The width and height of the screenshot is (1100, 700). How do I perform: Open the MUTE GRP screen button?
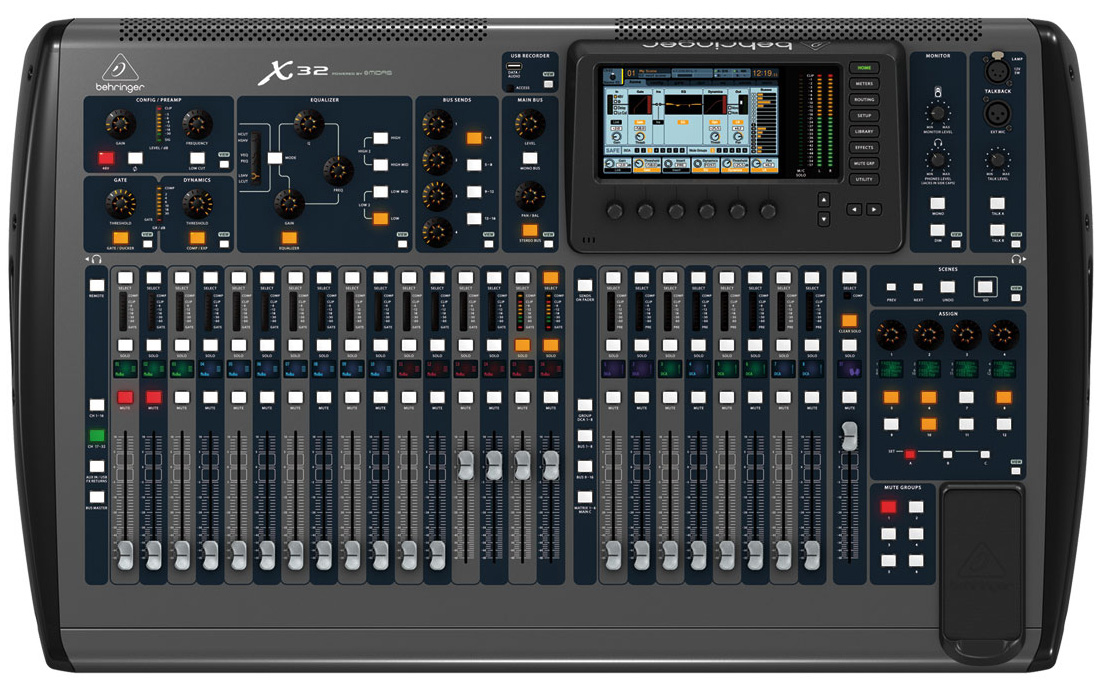(864, 163)
